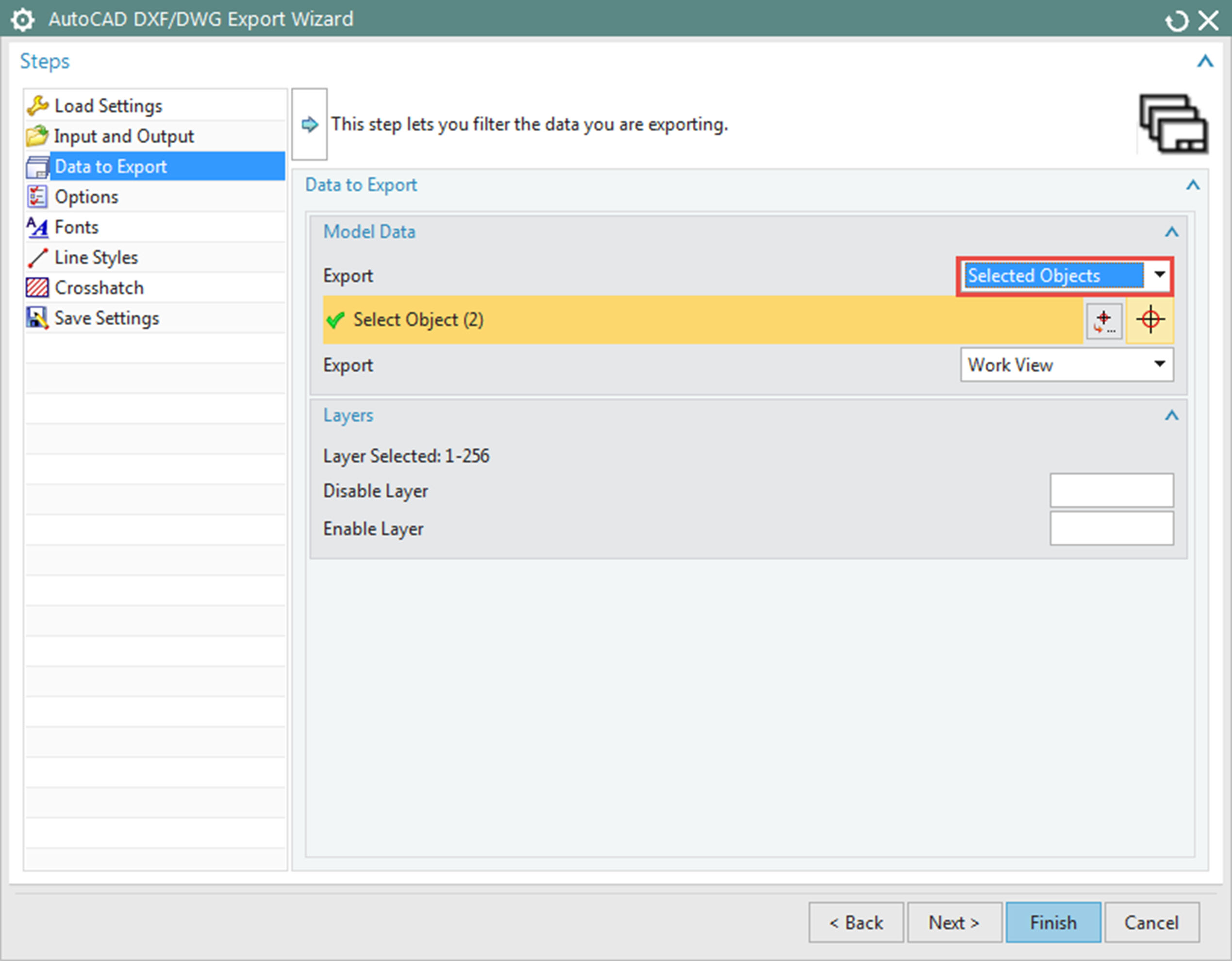Go to the Data to Export step

click(111, 166)
